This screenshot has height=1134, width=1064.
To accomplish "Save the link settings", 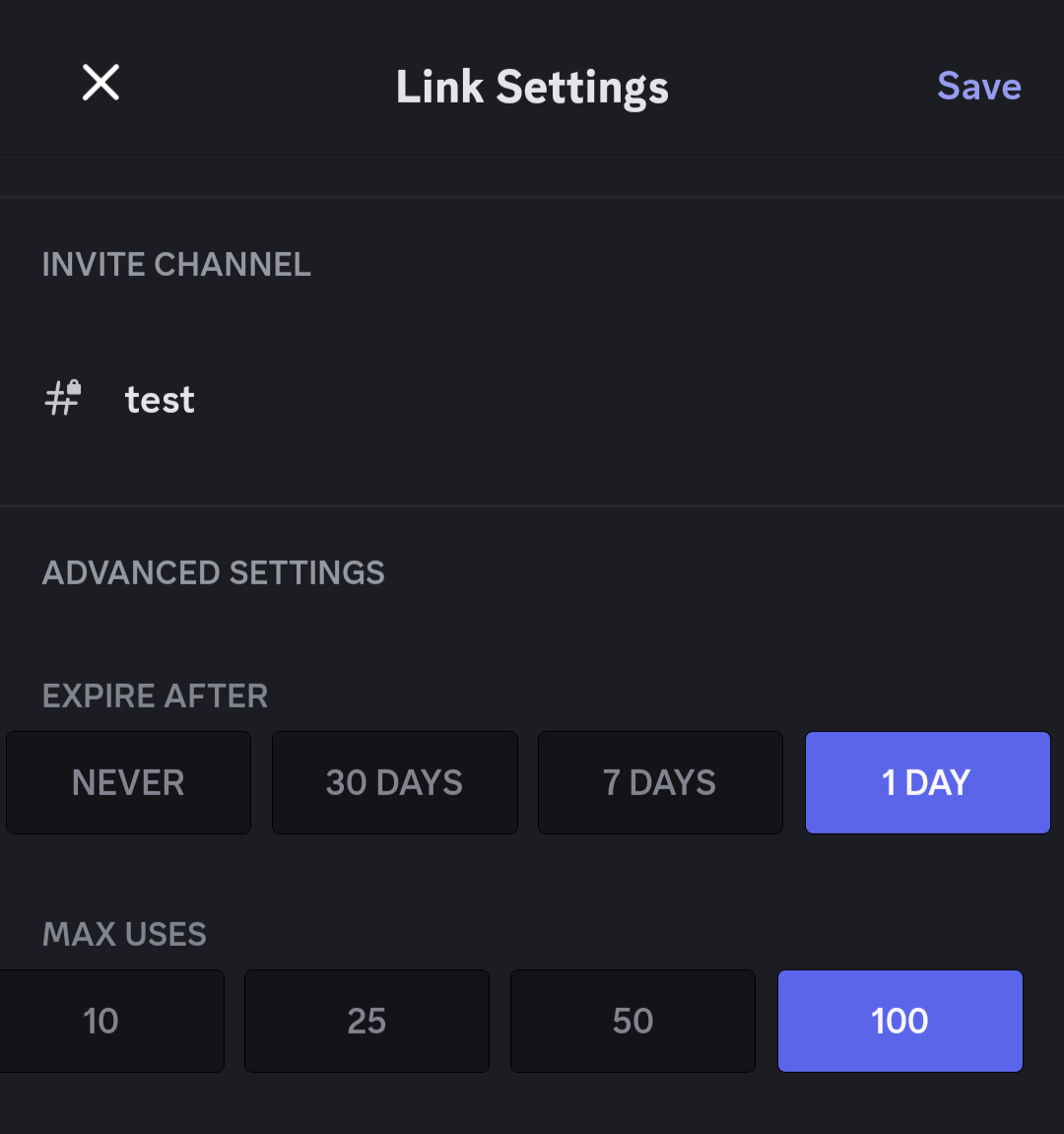I will coord(978,87).
